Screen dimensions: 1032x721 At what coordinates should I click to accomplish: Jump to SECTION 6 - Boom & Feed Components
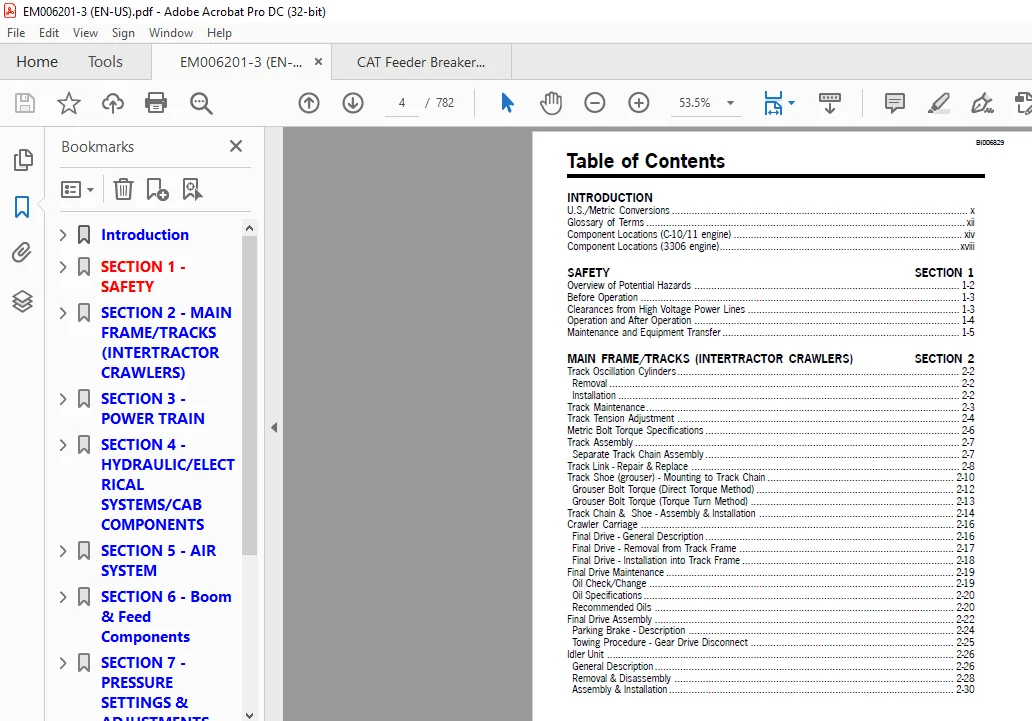pos(166,617)
